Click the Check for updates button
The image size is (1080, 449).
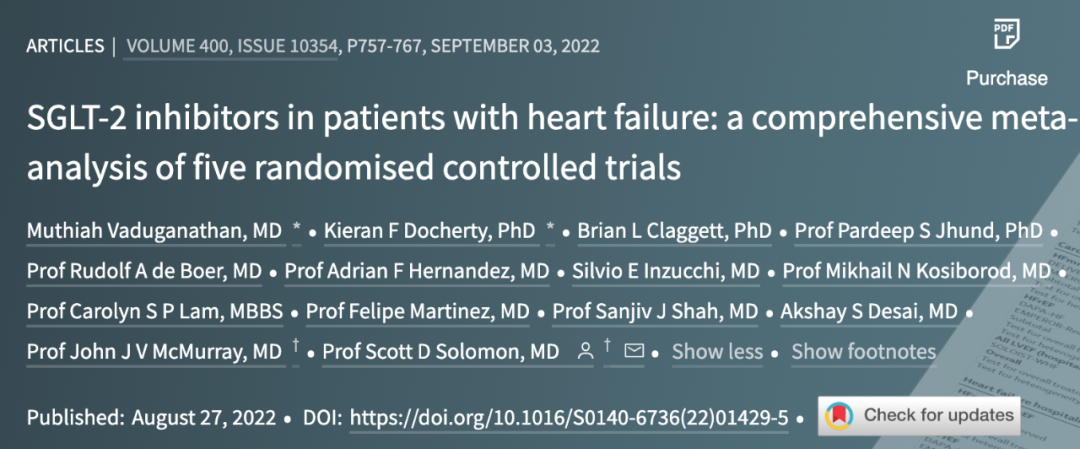pos(919,416)
